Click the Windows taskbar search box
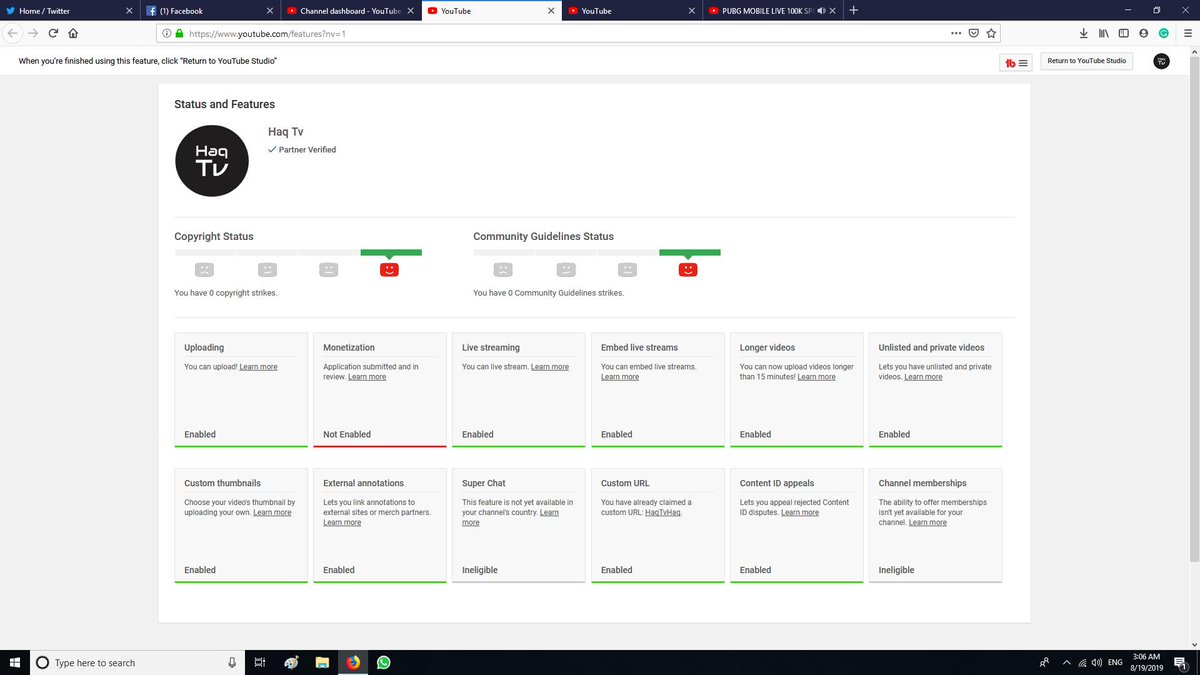The image size is (1200, 675). click(137, 662)
